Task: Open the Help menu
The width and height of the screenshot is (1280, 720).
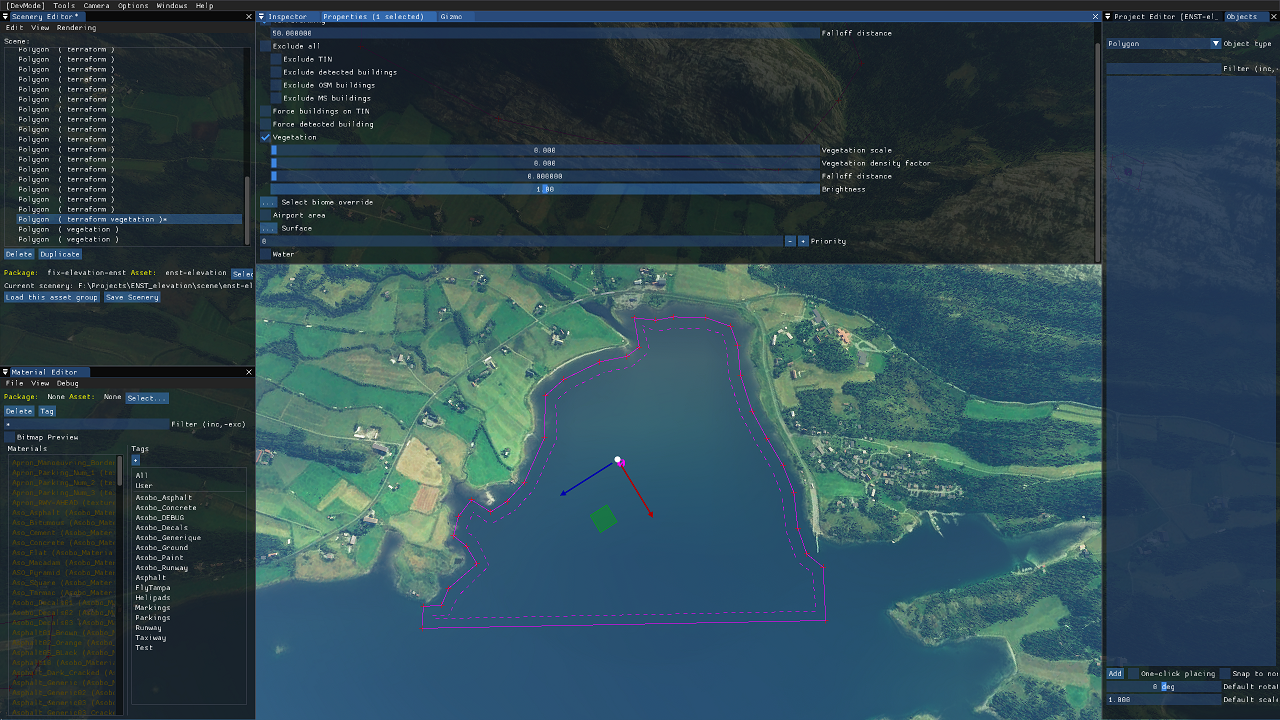Action: coord(204,6)
